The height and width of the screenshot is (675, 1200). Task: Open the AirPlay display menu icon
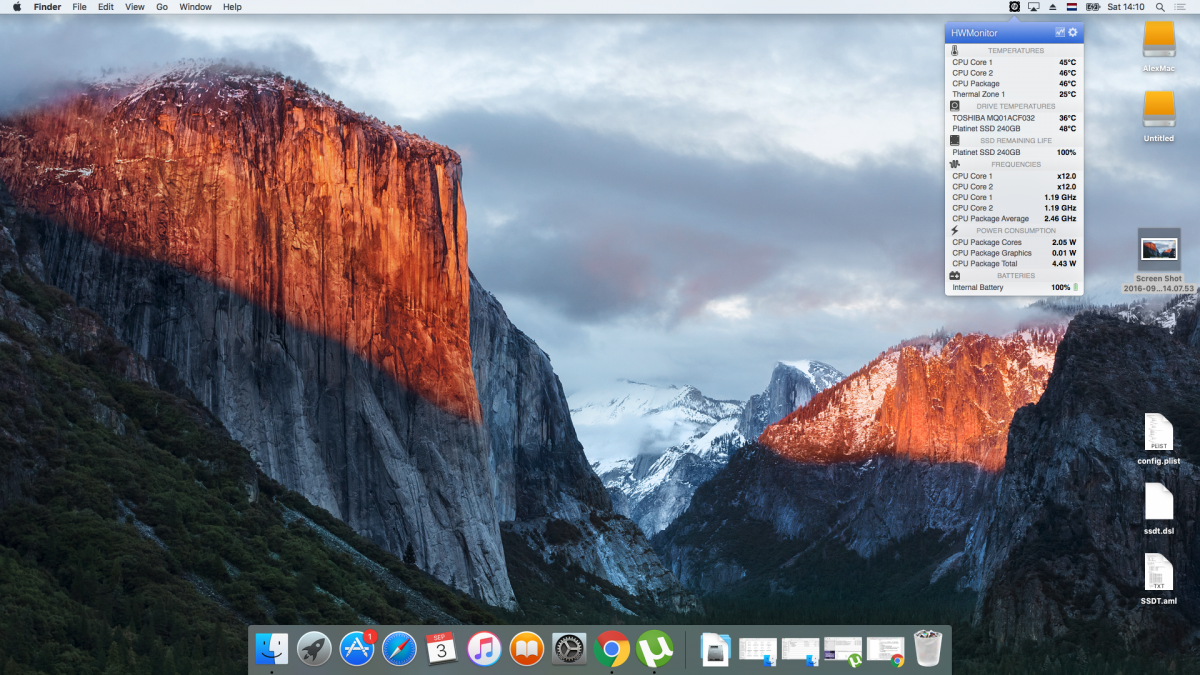click(1033, 7)
